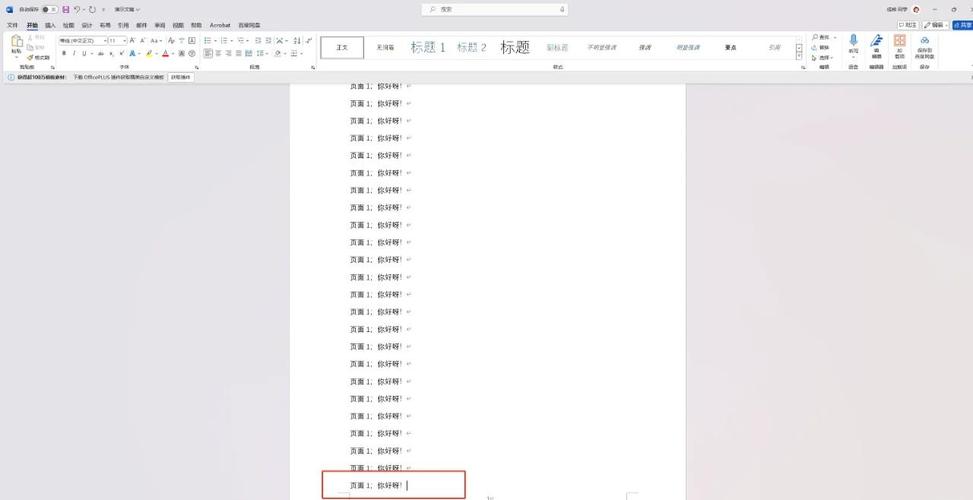Click Save to Baidu Netdisk cloud icon

pyautogui.click(x=925, y=40)
